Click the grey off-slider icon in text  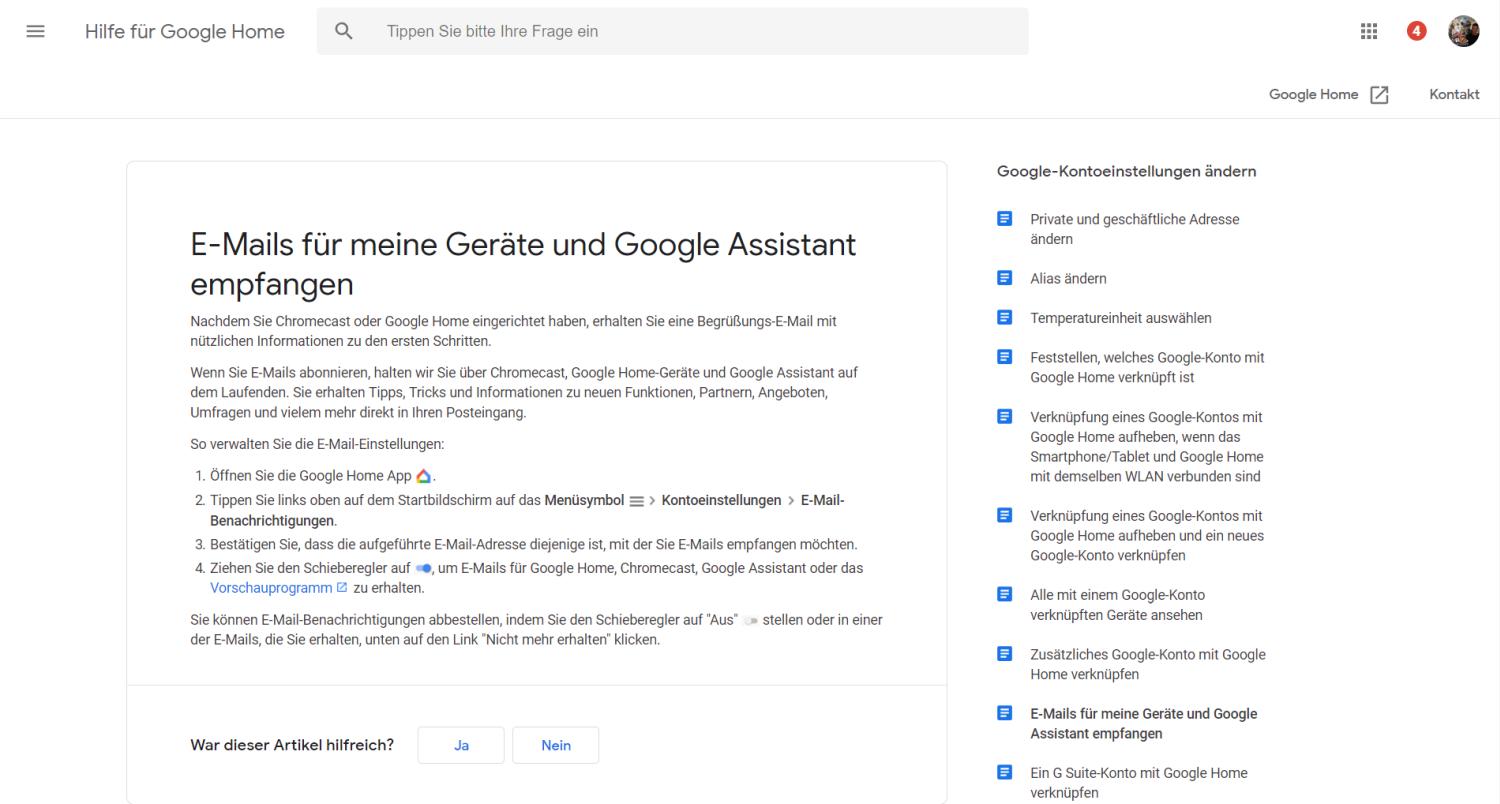click(751, 621)
